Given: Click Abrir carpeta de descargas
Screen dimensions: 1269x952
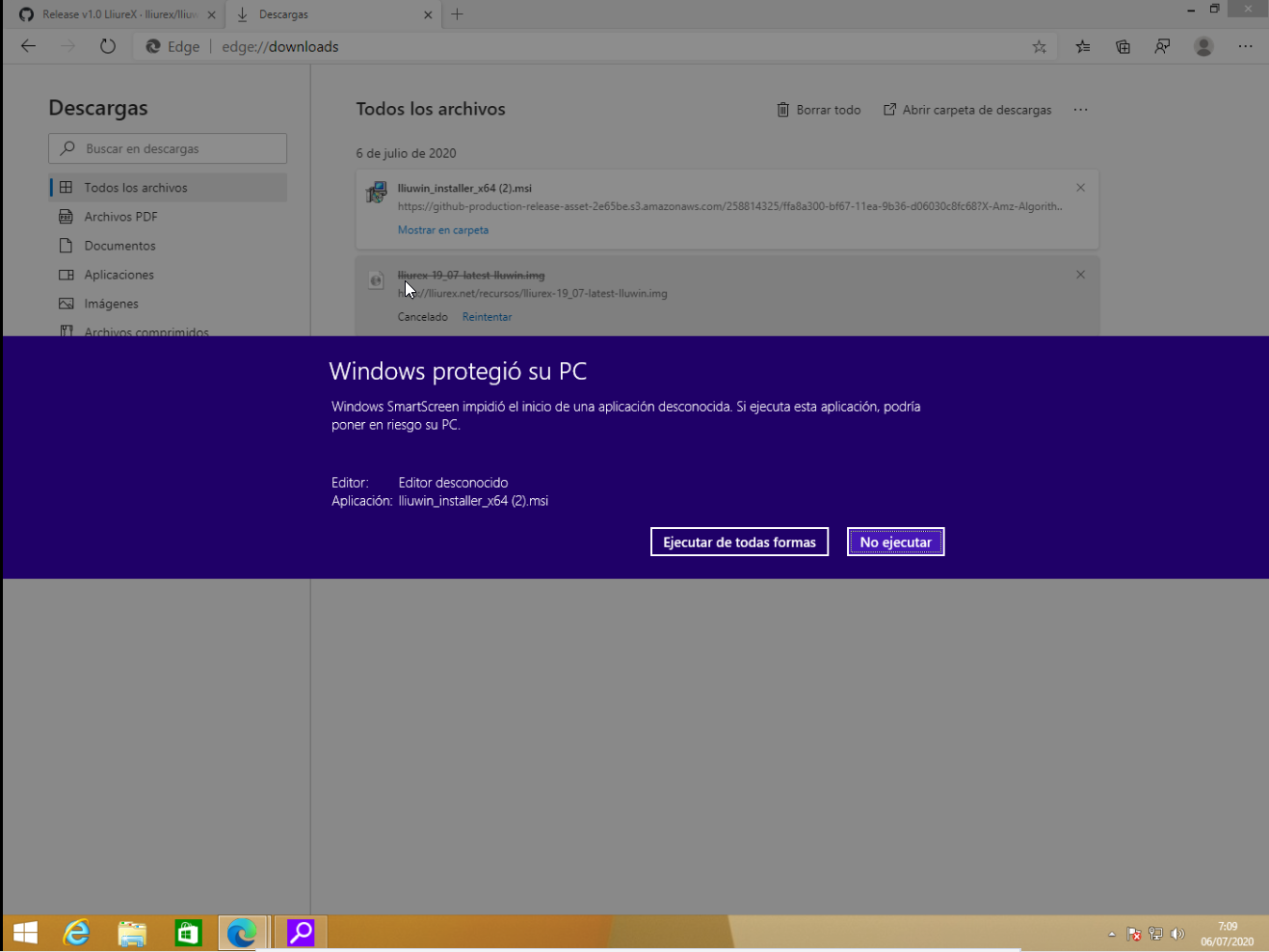Looking at the screenshot, I should [x=967, y=110].
